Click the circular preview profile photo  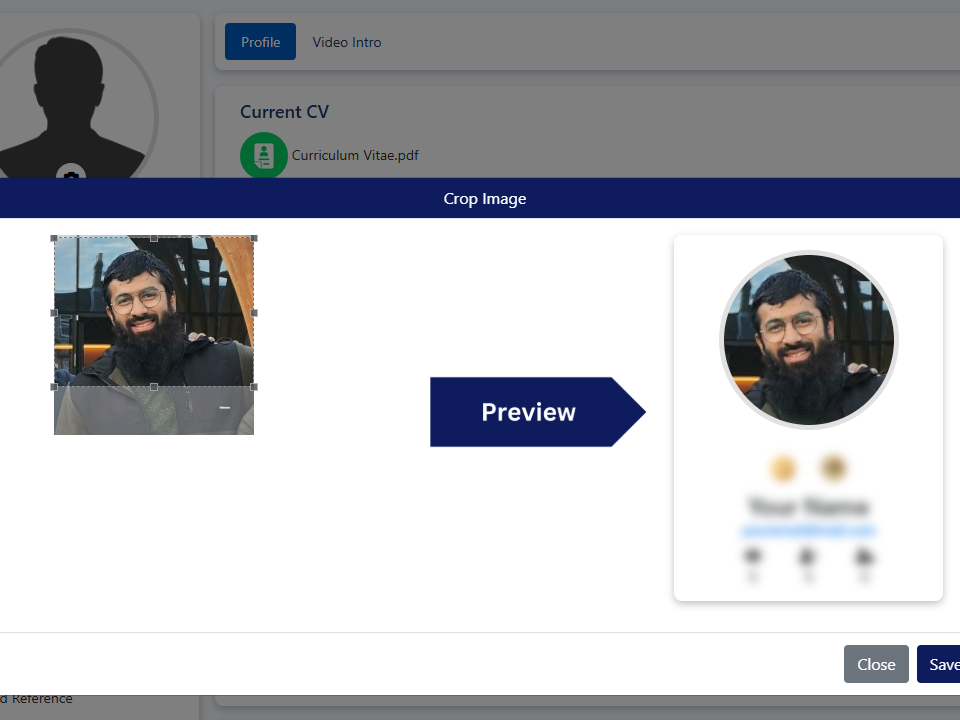coord(808,340)
